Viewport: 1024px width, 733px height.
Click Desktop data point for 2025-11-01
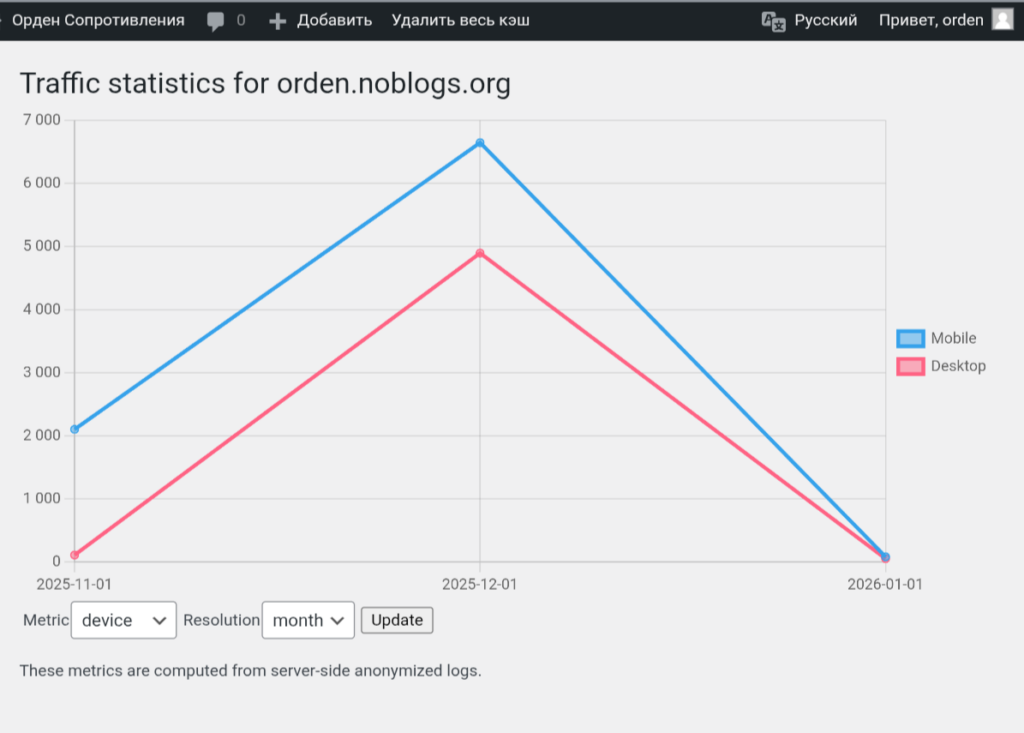[75, 555]
